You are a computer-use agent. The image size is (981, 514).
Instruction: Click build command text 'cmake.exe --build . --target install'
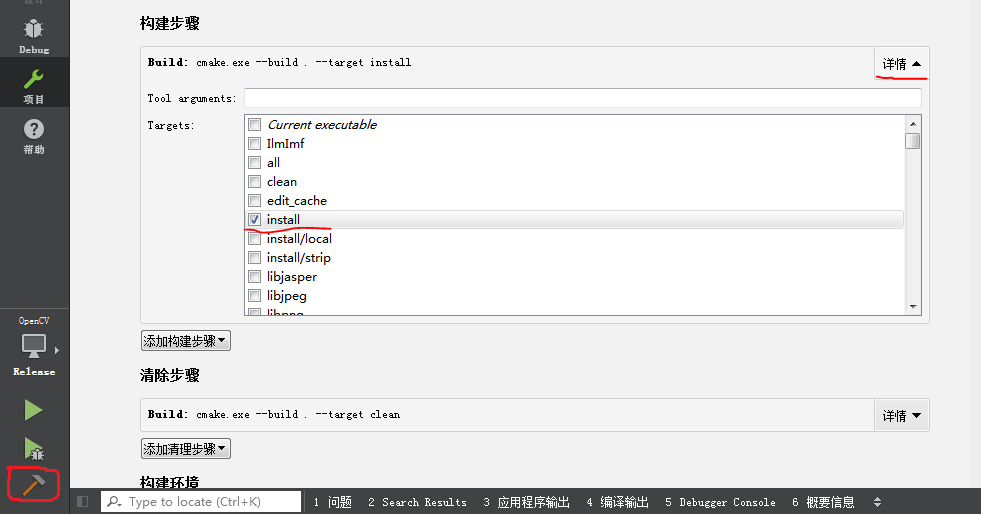(303, 63)
